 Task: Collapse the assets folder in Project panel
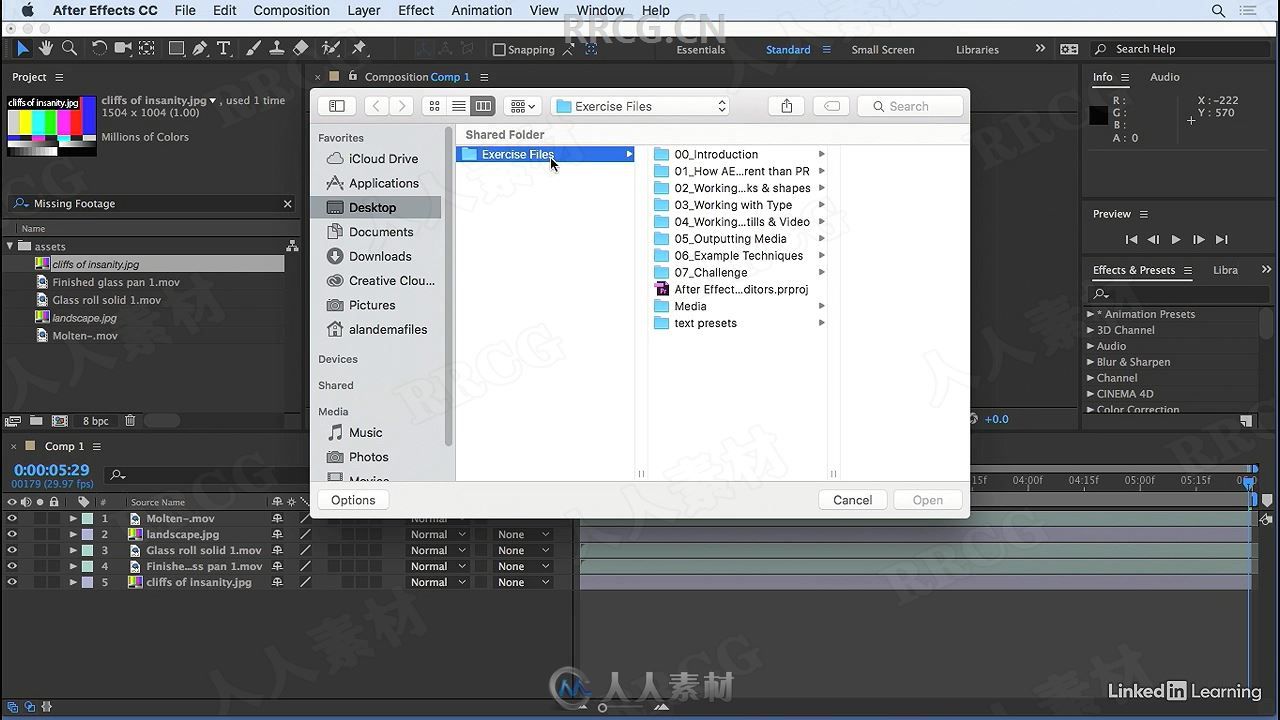(x=10, y=246)
